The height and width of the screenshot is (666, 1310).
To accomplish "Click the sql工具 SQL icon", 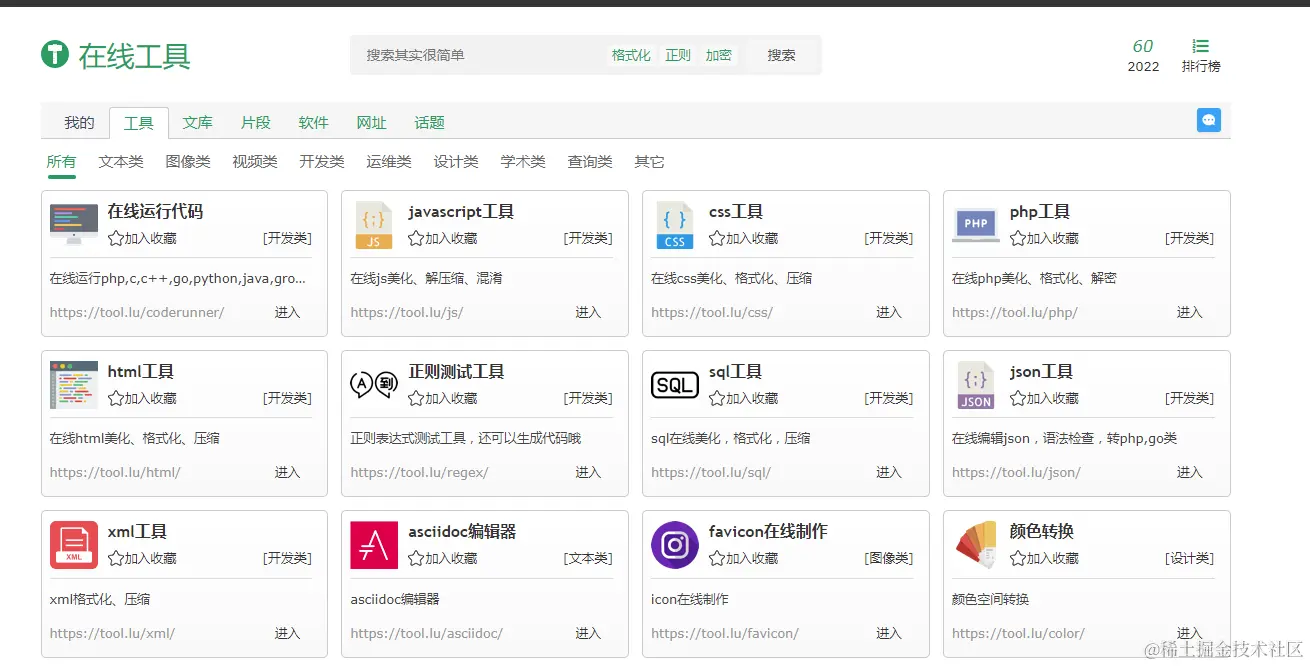I will pos(675,385).
